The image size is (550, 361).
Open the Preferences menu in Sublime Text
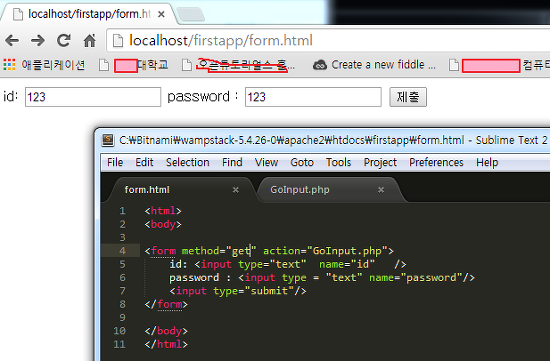pyautogui.click(x=436, y=162)
